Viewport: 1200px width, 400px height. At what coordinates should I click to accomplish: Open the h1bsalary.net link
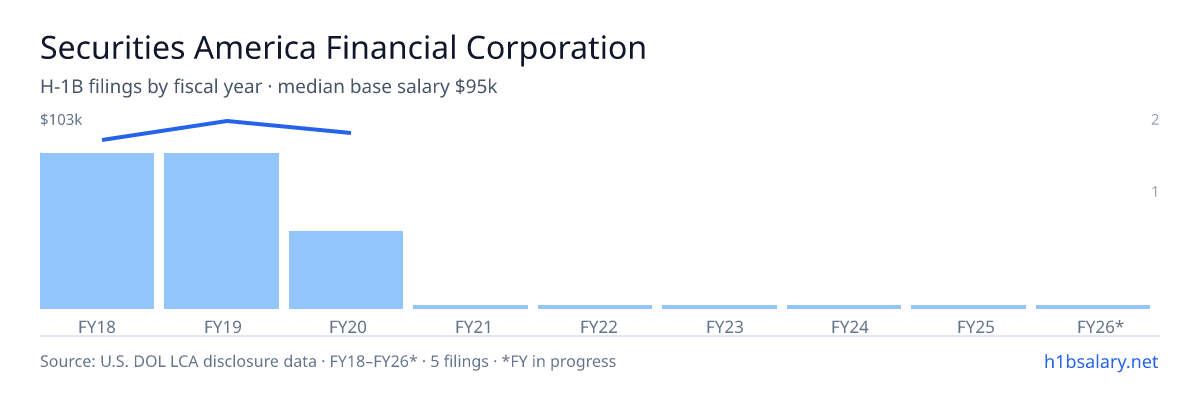(1100, 361)
